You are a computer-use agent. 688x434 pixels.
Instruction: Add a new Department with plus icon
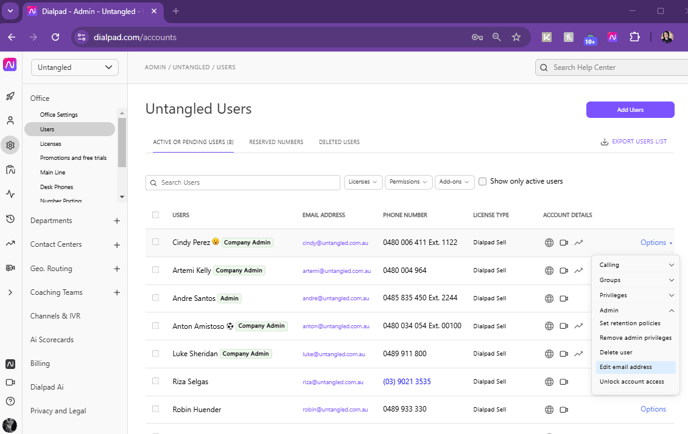(x=117, y=221)
